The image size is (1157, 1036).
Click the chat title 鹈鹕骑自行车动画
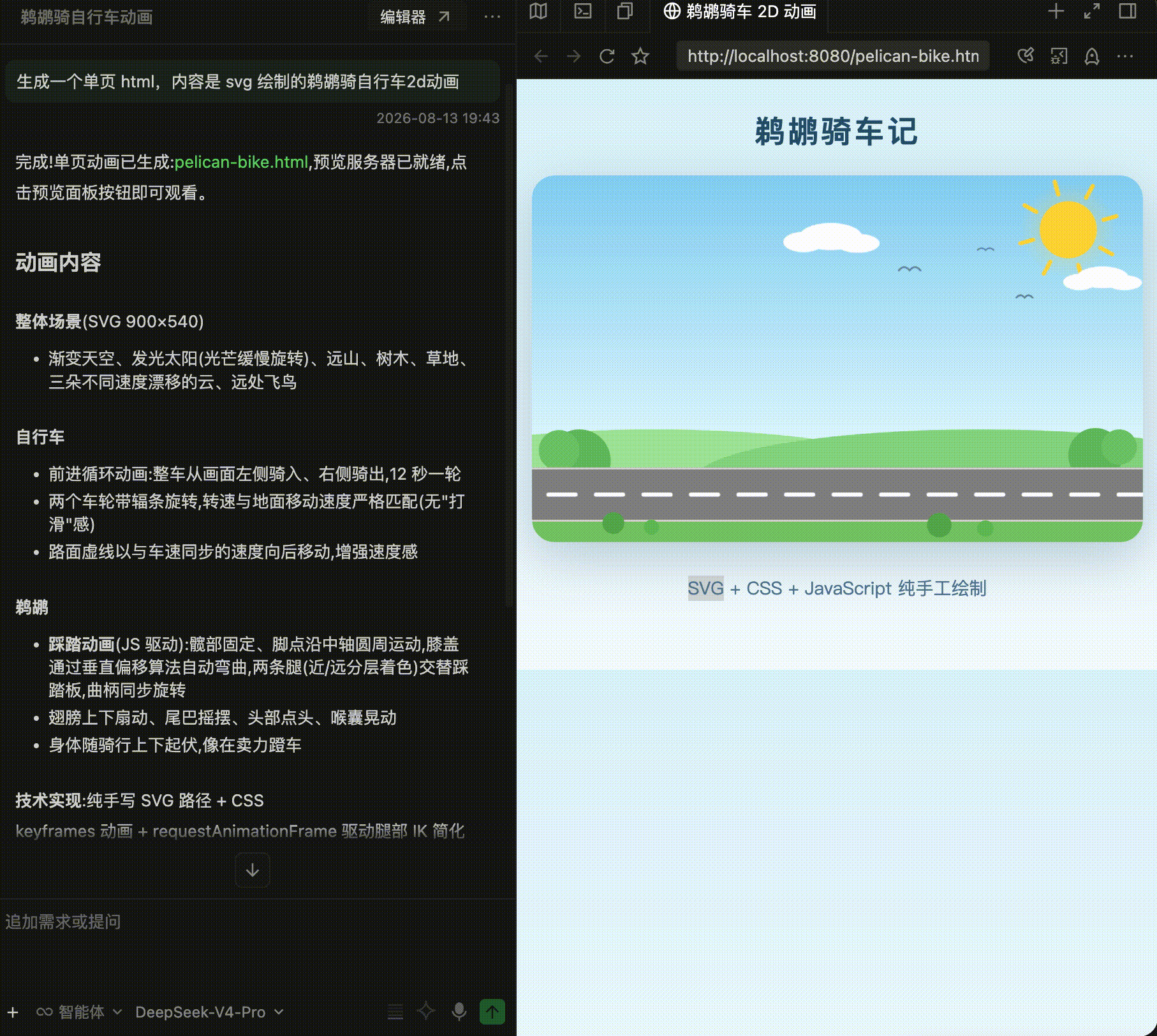[x=87, y=17]
